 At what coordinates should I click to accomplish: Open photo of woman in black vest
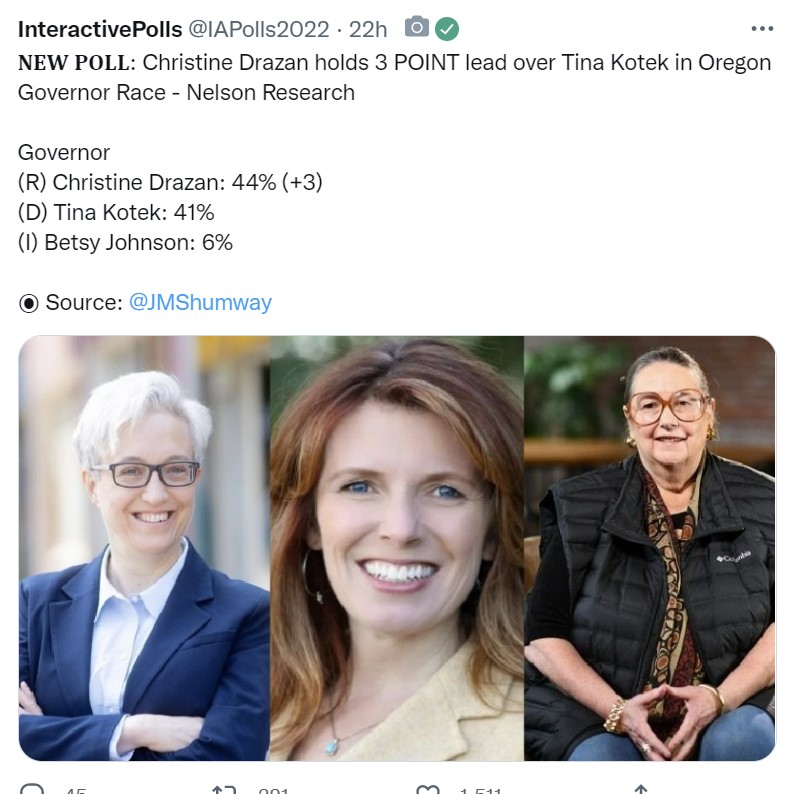click(x=650, y=548)
